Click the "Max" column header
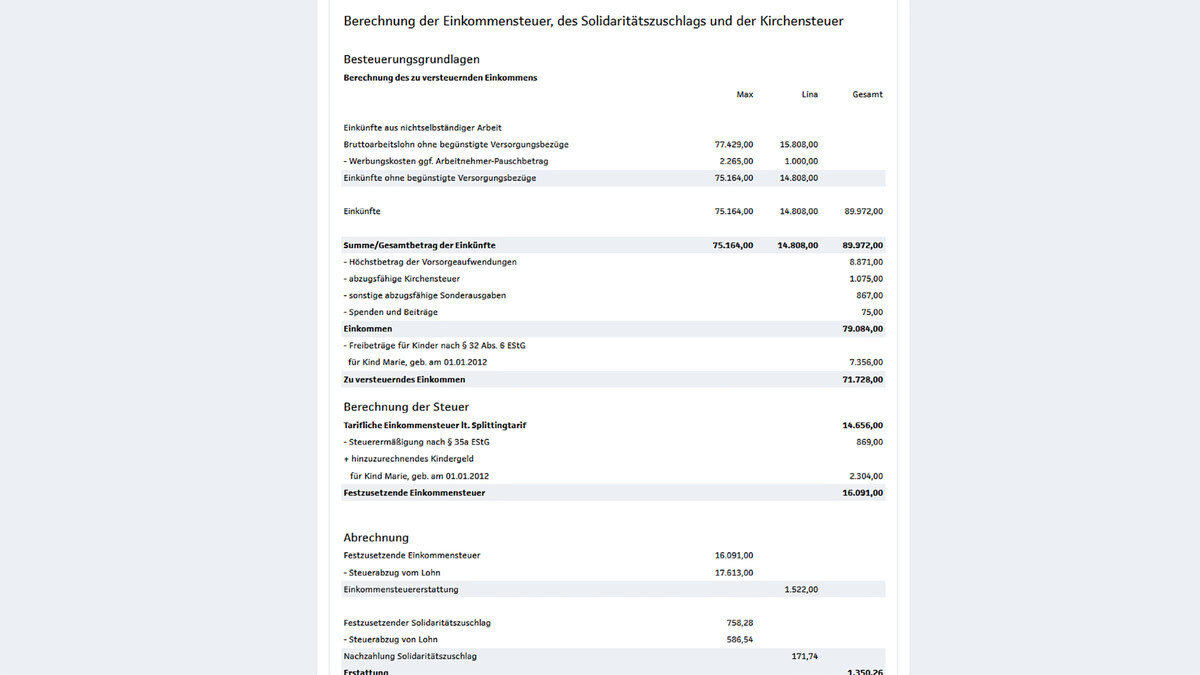Viewport: 1200px width, 675px height. pos(745,95)
